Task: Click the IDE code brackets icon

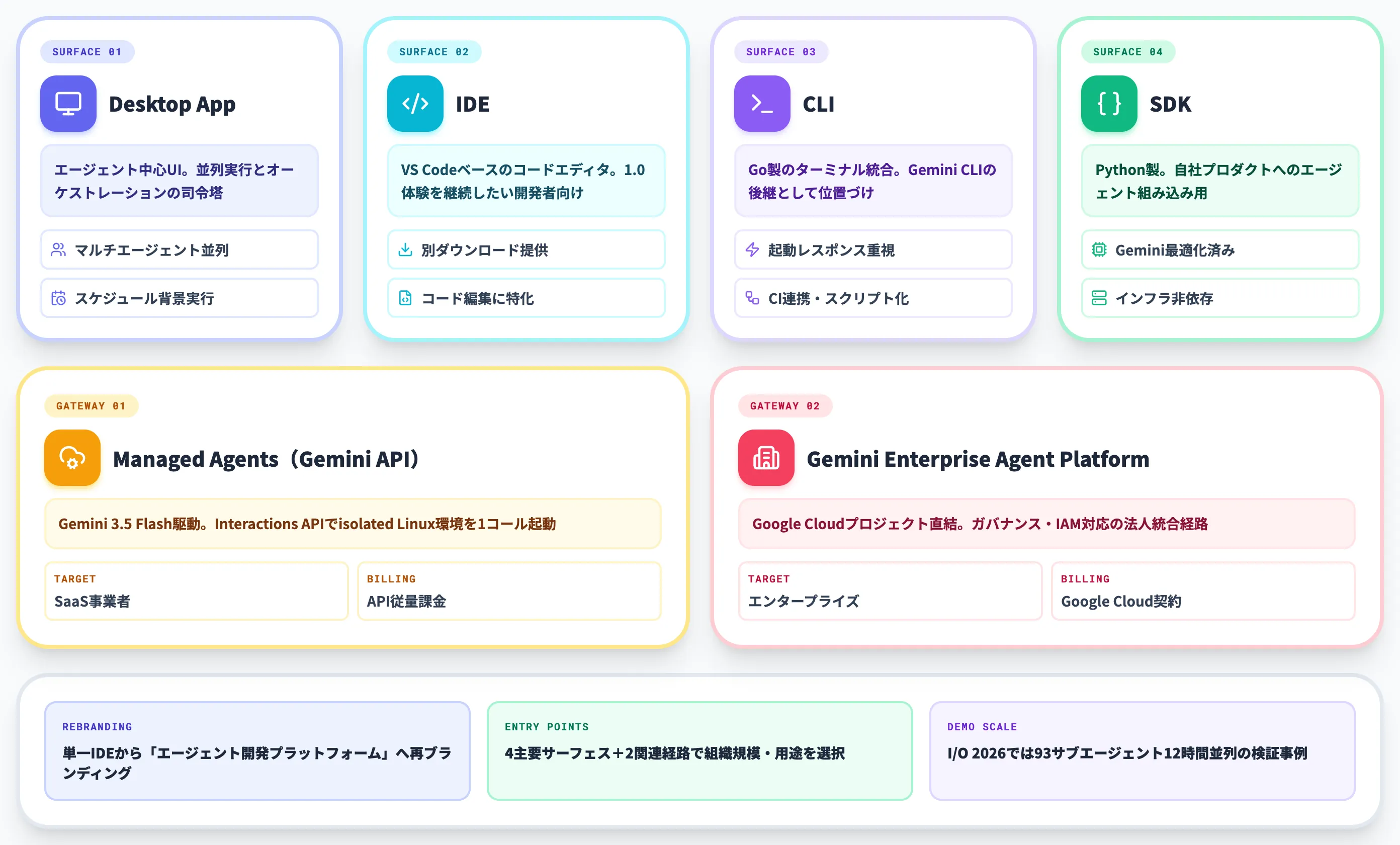Action: tap(415, 104)
